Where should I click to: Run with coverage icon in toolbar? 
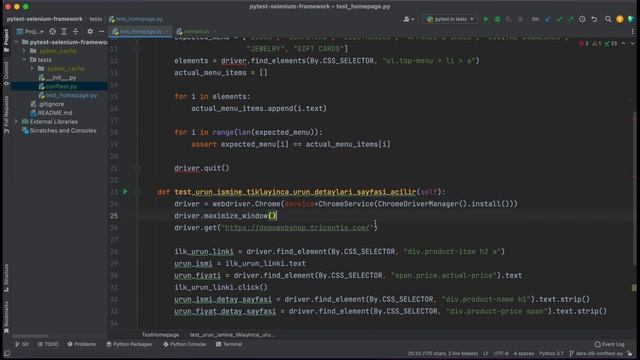(509, 19)
